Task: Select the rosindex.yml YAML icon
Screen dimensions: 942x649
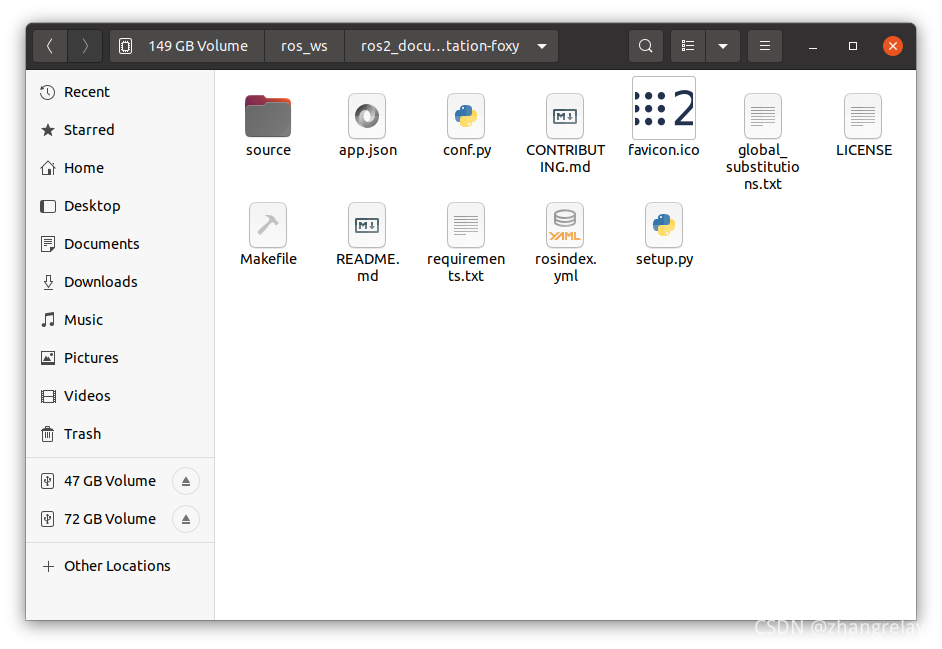Action: tap(565, 225)
